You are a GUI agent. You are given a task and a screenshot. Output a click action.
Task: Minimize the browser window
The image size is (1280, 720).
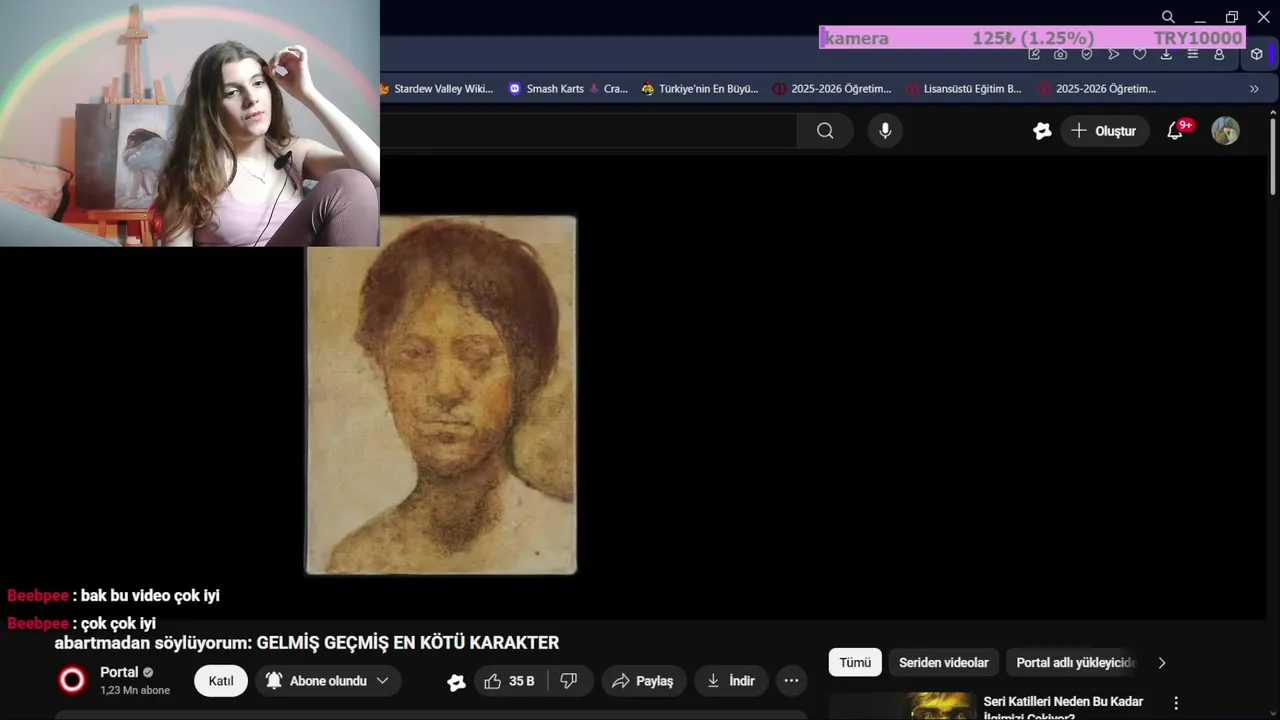pos(1200,17)
